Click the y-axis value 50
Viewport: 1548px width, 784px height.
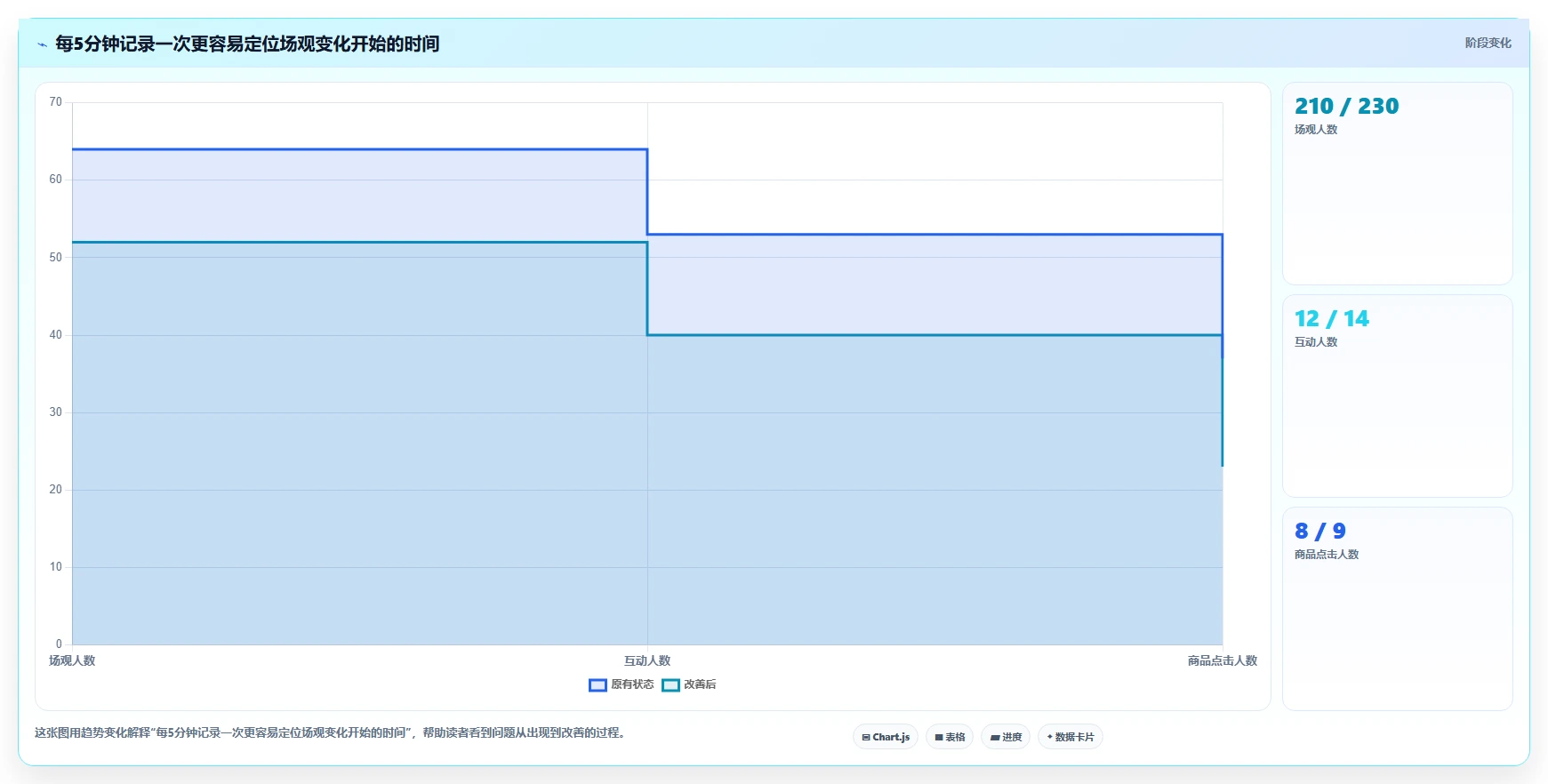pos(56,258)
